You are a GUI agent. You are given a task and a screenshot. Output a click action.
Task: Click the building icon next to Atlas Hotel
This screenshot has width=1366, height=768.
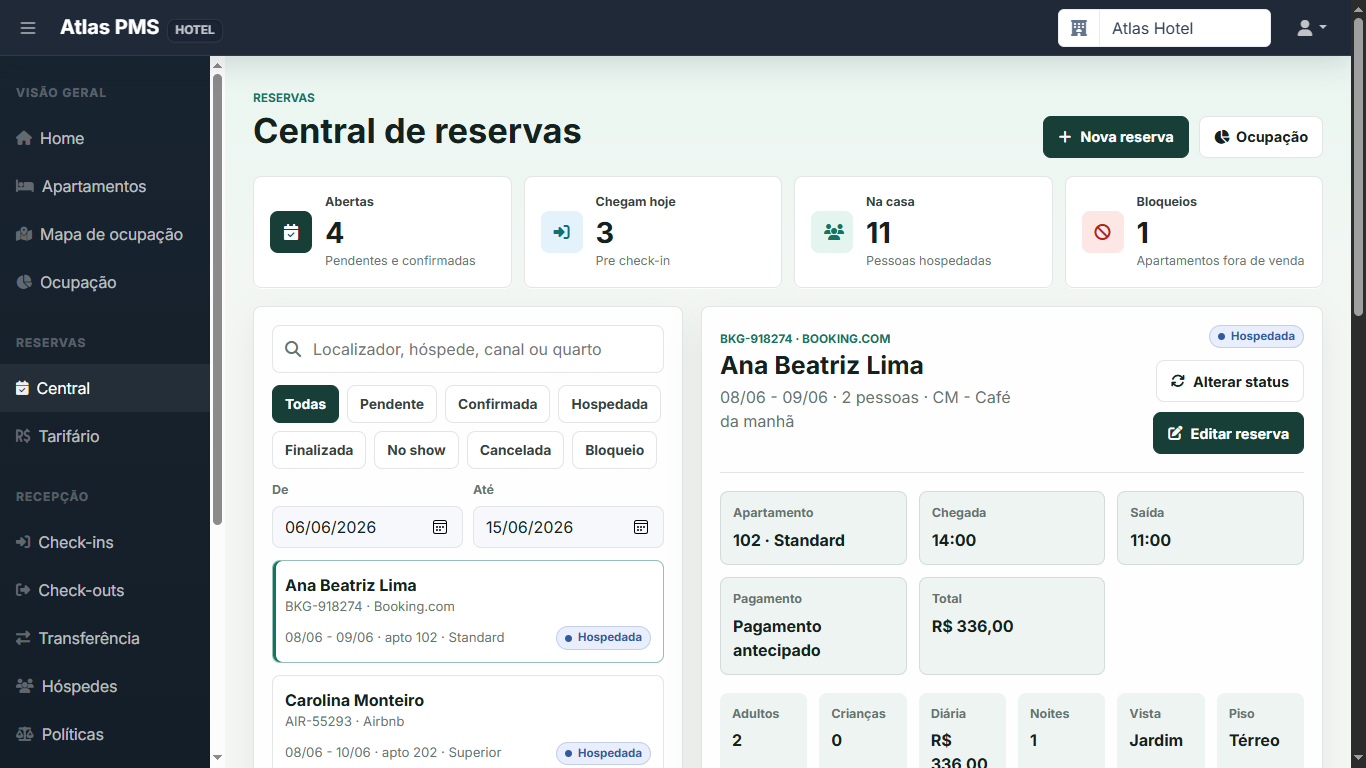tap(1079, 28)
